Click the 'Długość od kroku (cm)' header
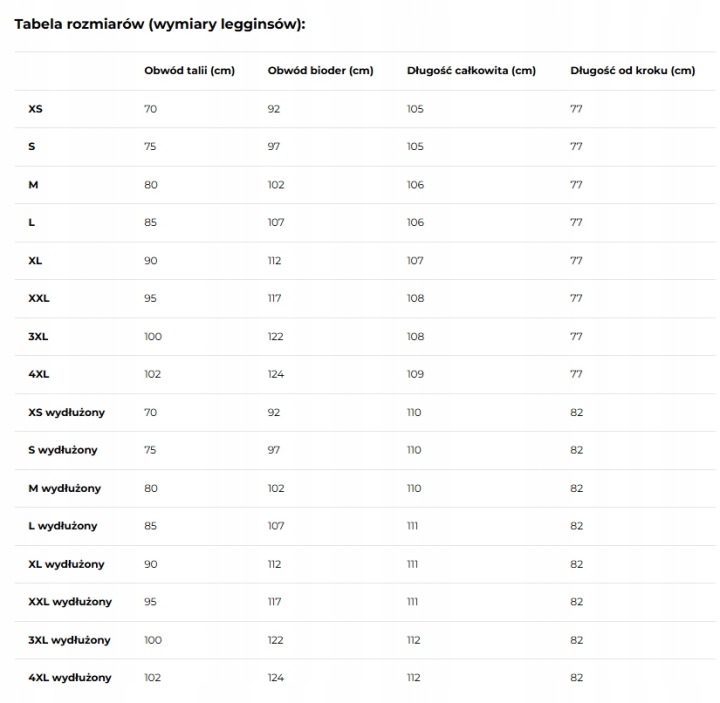The width and height of the screenshot is (720, 703). point(632,71)
